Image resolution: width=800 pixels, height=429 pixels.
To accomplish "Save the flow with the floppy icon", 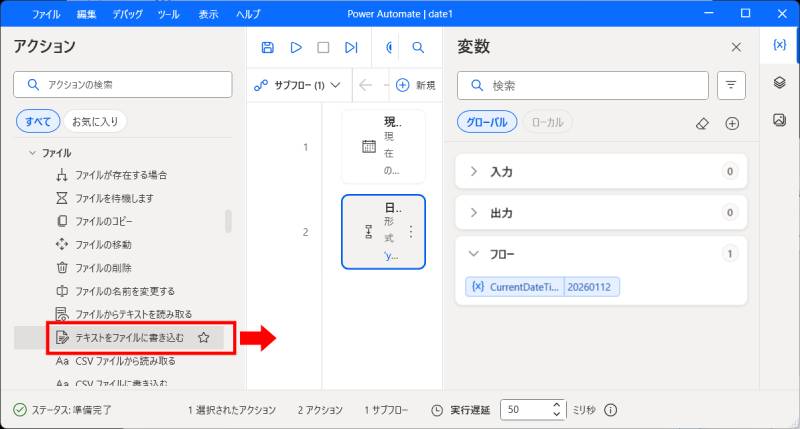I will click(267, 47).
